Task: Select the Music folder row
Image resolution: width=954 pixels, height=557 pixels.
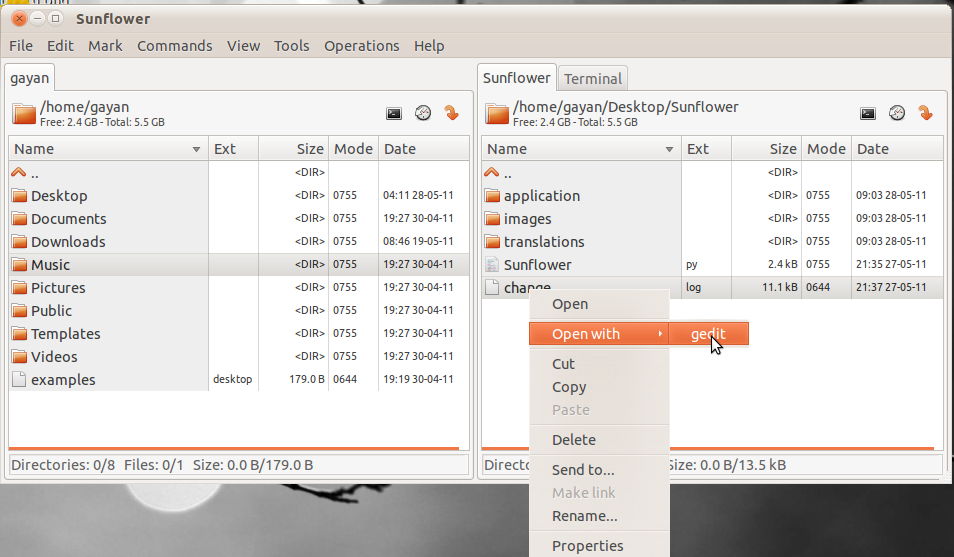Action: (239, 265)
